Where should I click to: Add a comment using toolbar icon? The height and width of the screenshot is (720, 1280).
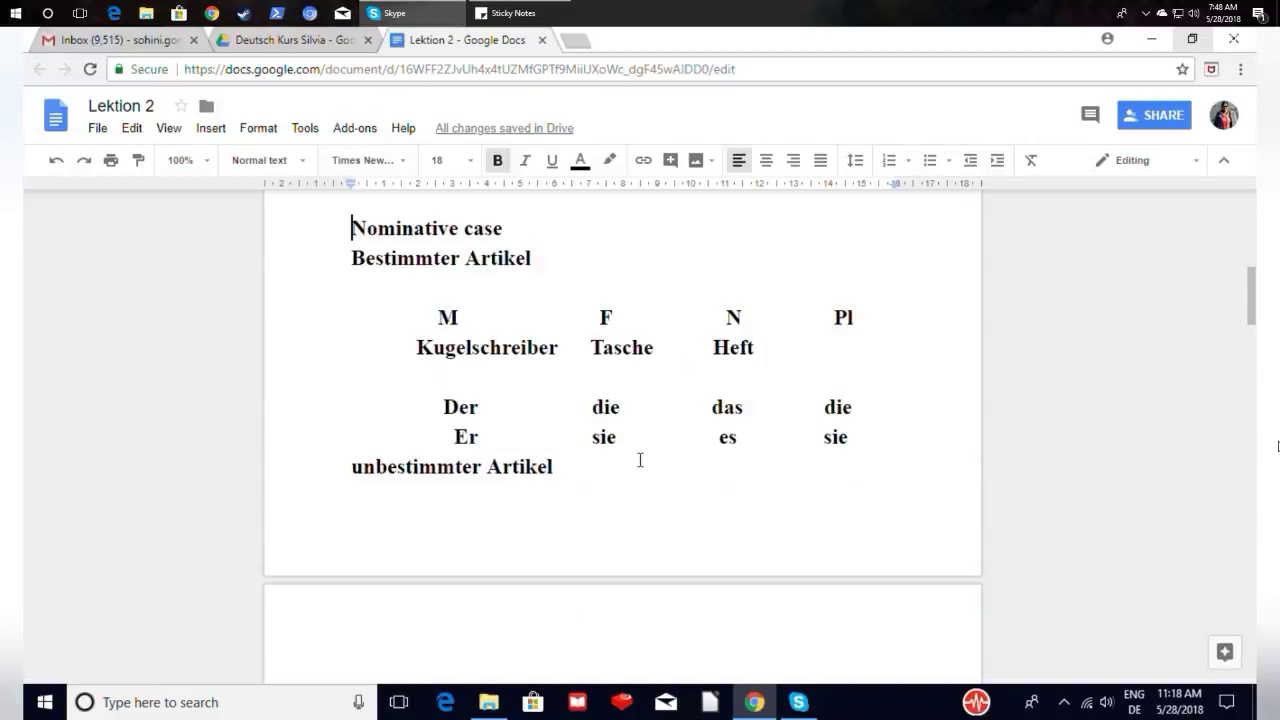(670, 160)
